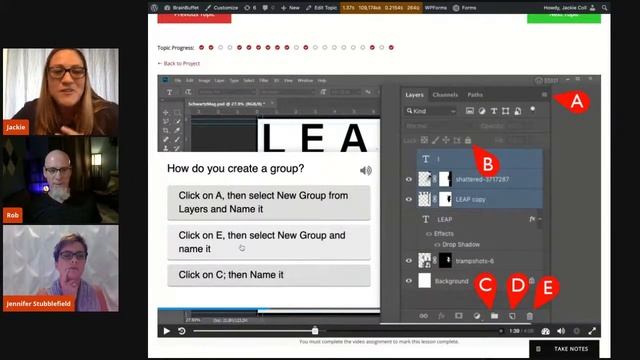This screenshot has width=640, height=360.
Task: Click Edit Topic in admin bar
Action: coord(322,8)
